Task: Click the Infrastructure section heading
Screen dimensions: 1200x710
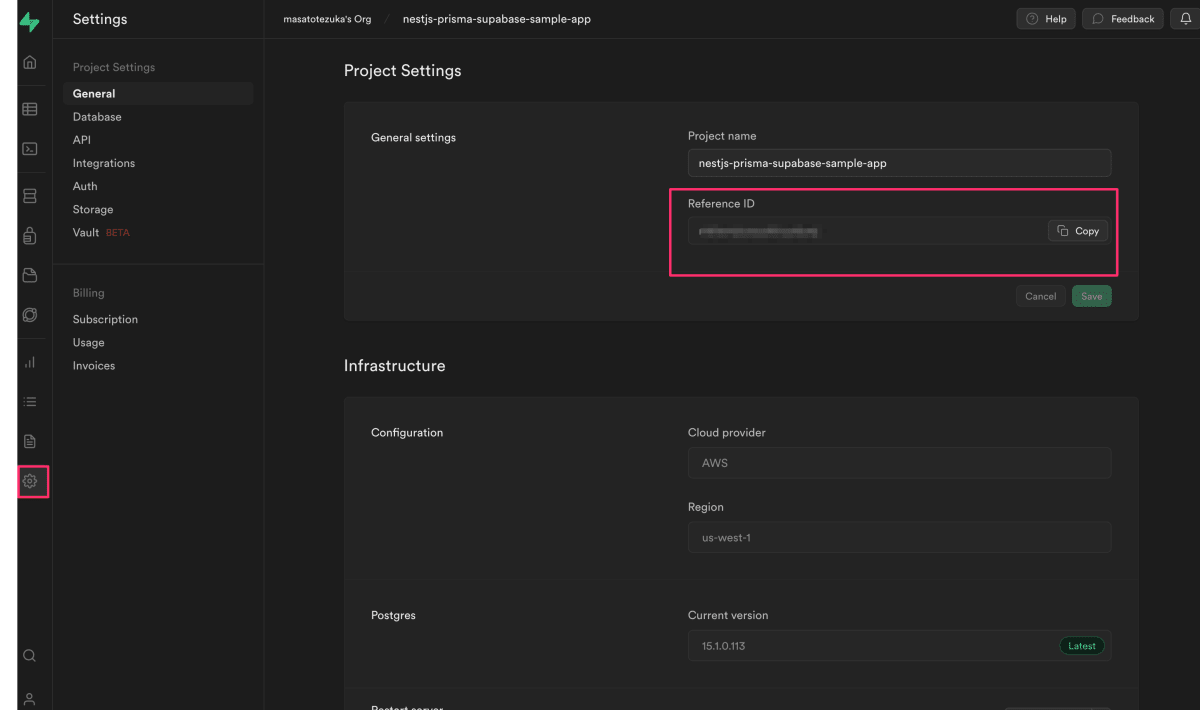Action: tap(395, 366)
